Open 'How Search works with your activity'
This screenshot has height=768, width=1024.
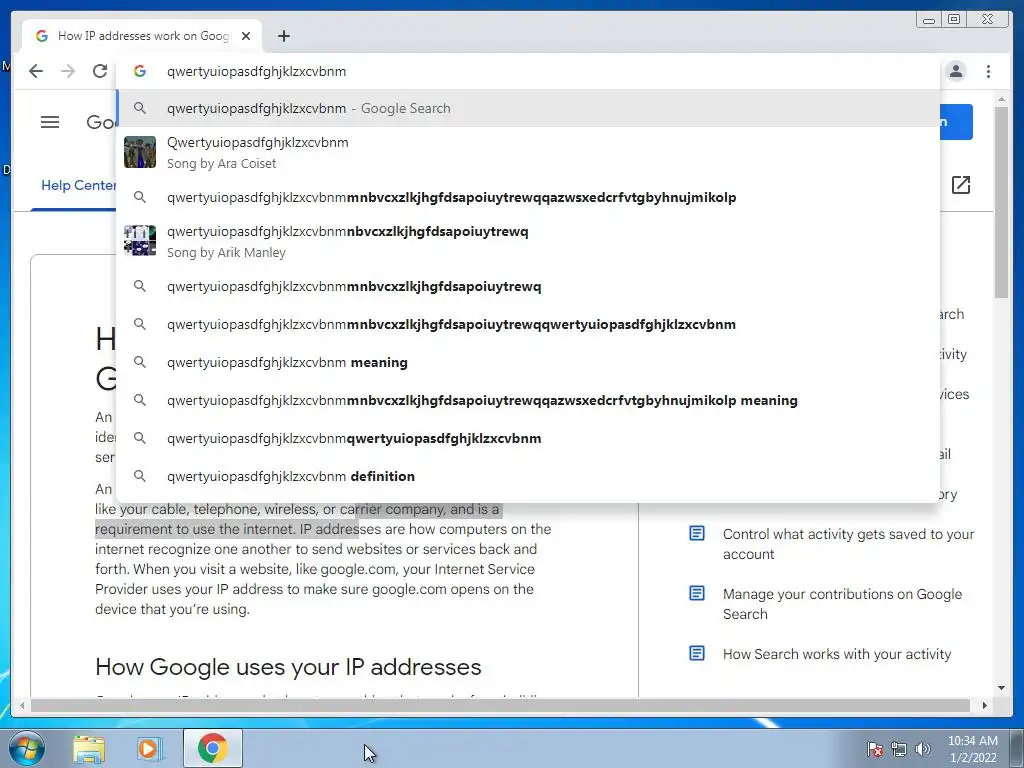click(x=837, y=654)
